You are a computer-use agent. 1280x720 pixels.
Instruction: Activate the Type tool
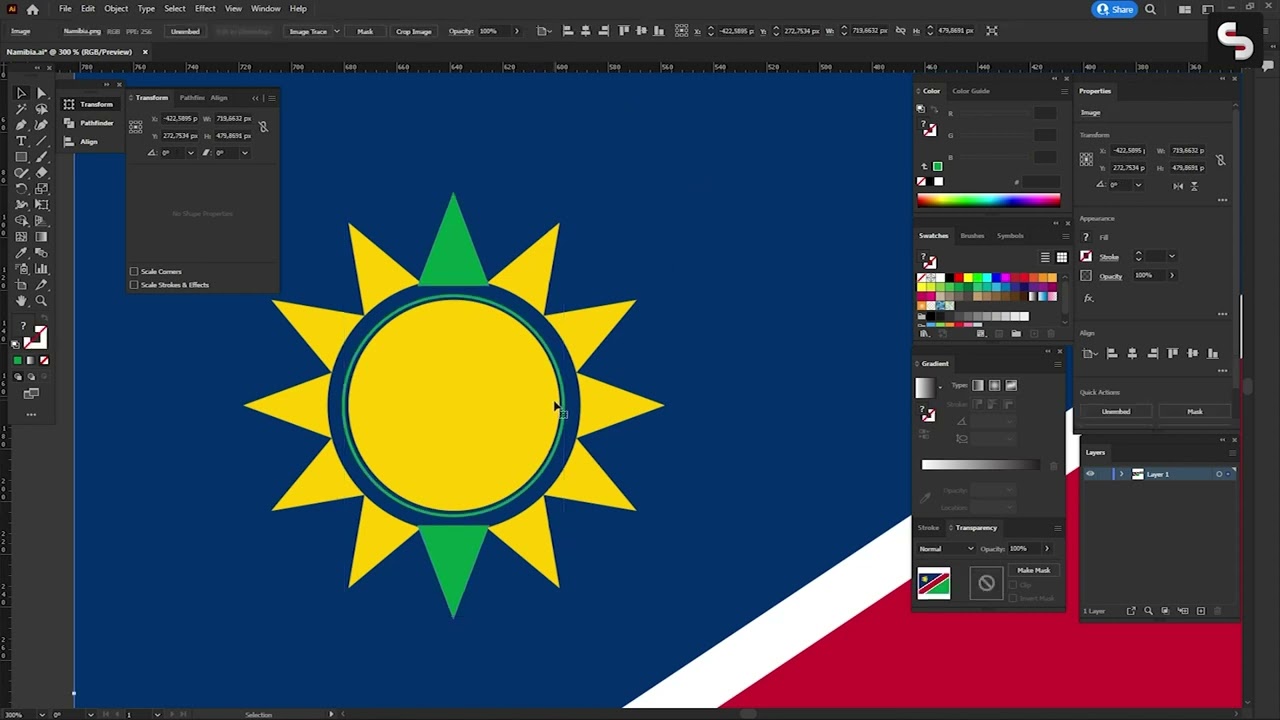point(21,141)
